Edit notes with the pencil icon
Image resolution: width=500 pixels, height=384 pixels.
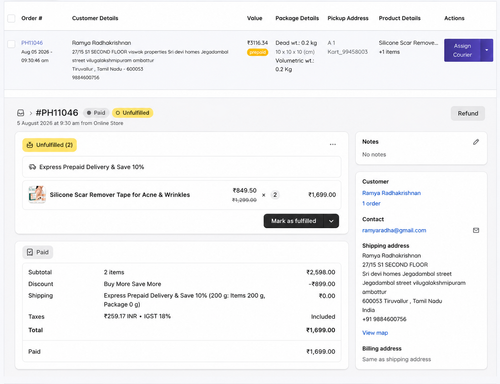point(476,142)
